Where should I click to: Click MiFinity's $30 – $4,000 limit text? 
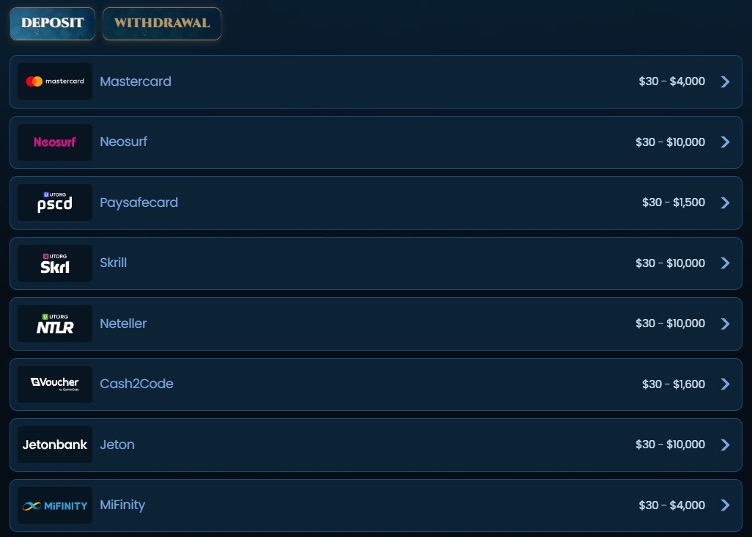click(x=672, y=505)
